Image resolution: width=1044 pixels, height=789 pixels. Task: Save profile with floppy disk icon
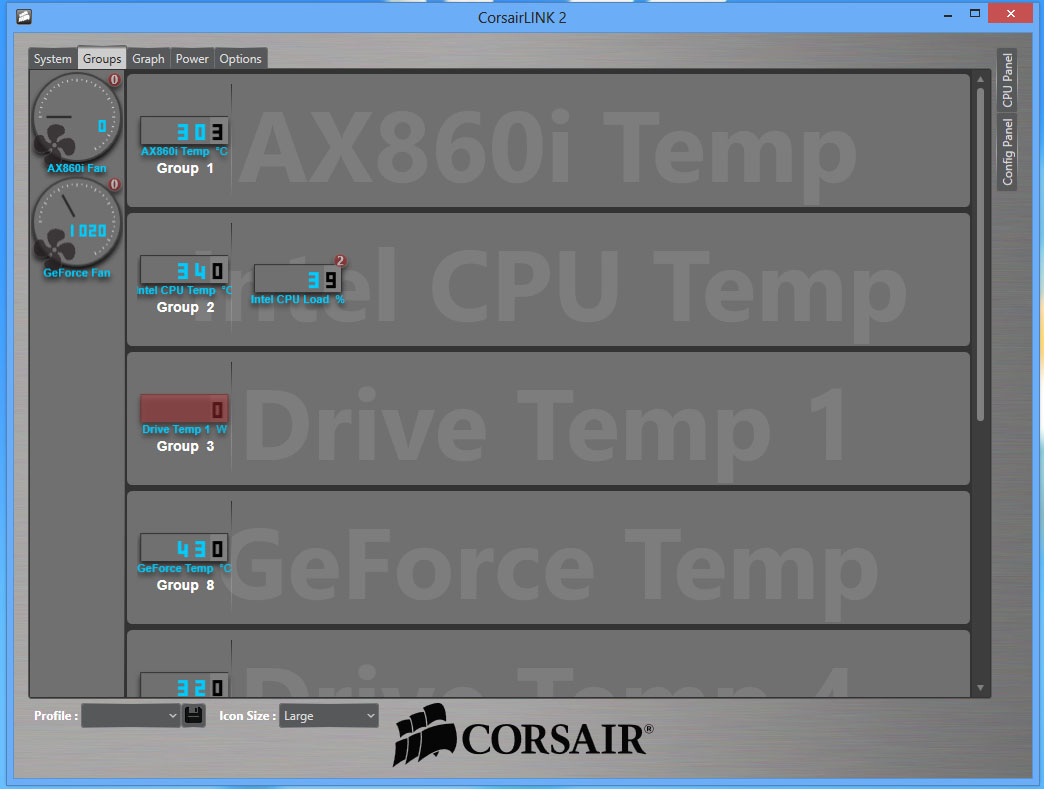pyautogui.click(x=193, y=715)
